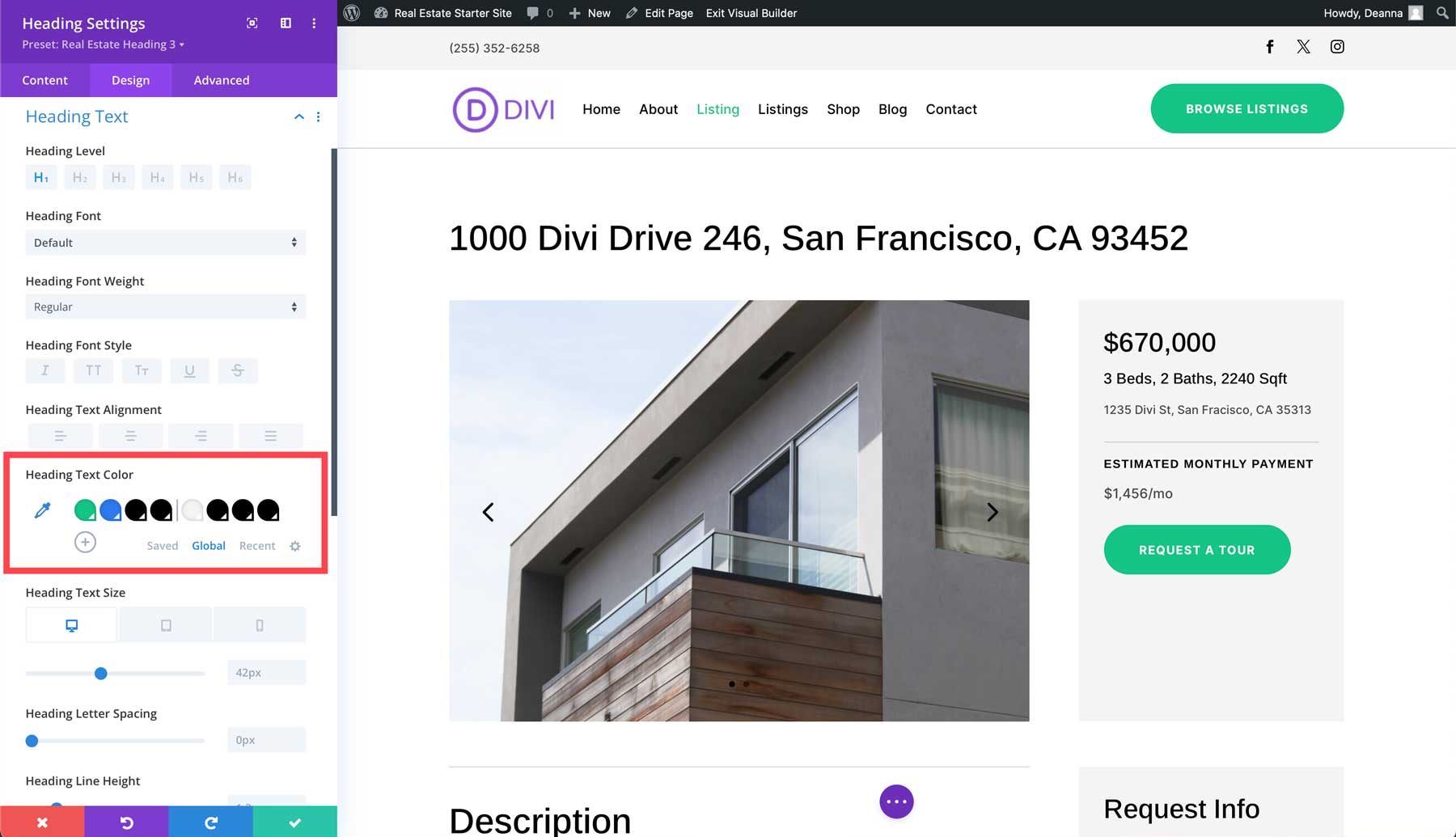Switch to the Content tab
The image size is (1456, 837).
[45, 80]
